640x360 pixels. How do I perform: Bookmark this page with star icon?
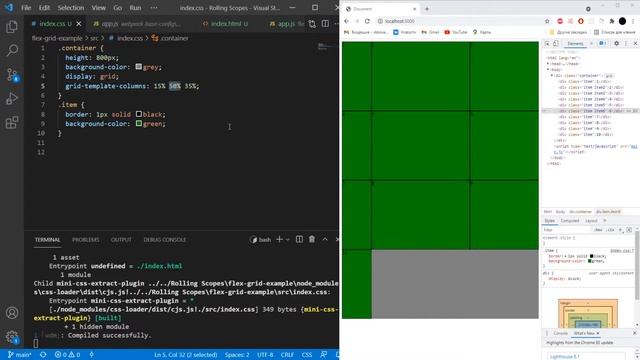tap(547, 21)
